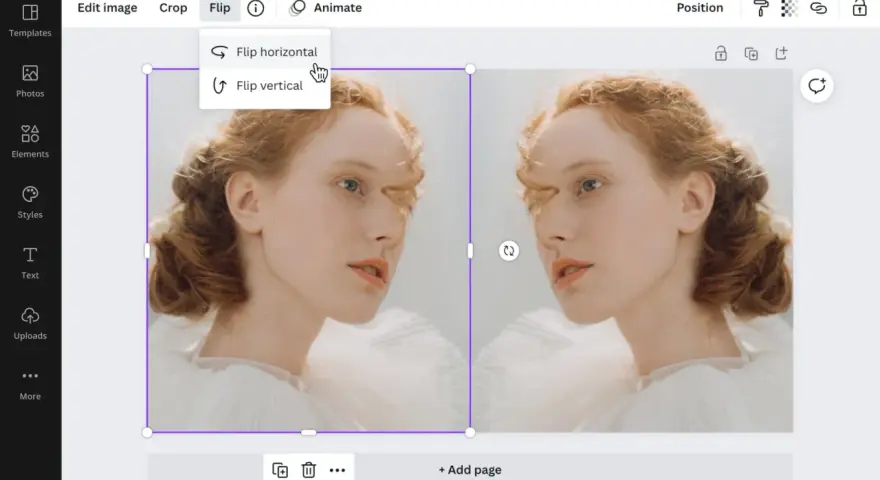Open the Text panel
Screen dimensions: 880x480
tap(30, 263)
